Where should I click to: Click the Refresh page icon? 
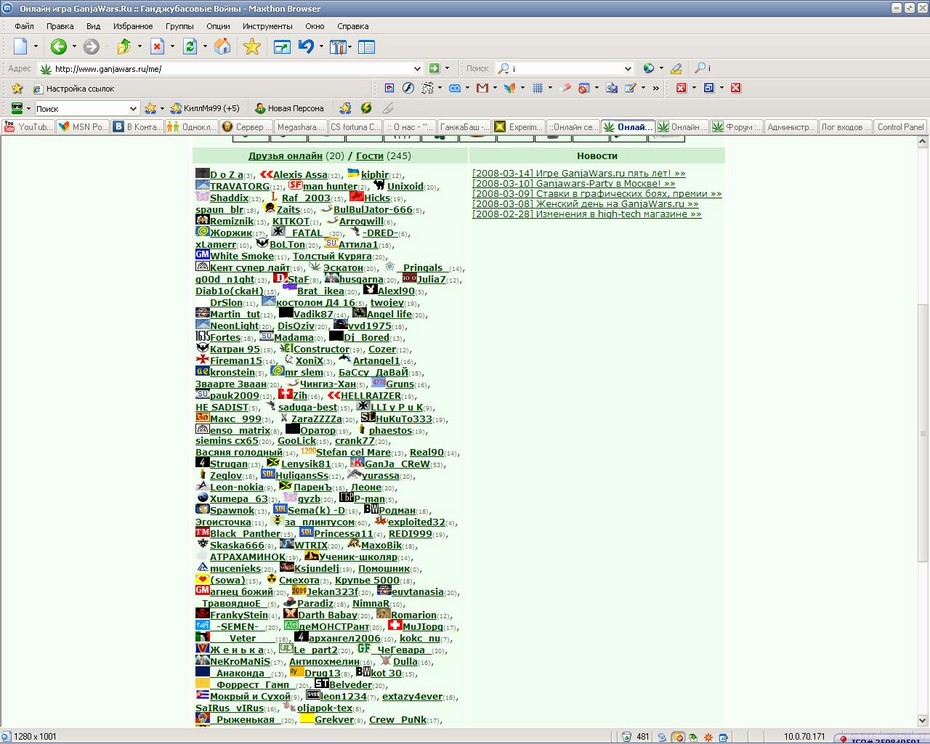(x=190, y=47)
